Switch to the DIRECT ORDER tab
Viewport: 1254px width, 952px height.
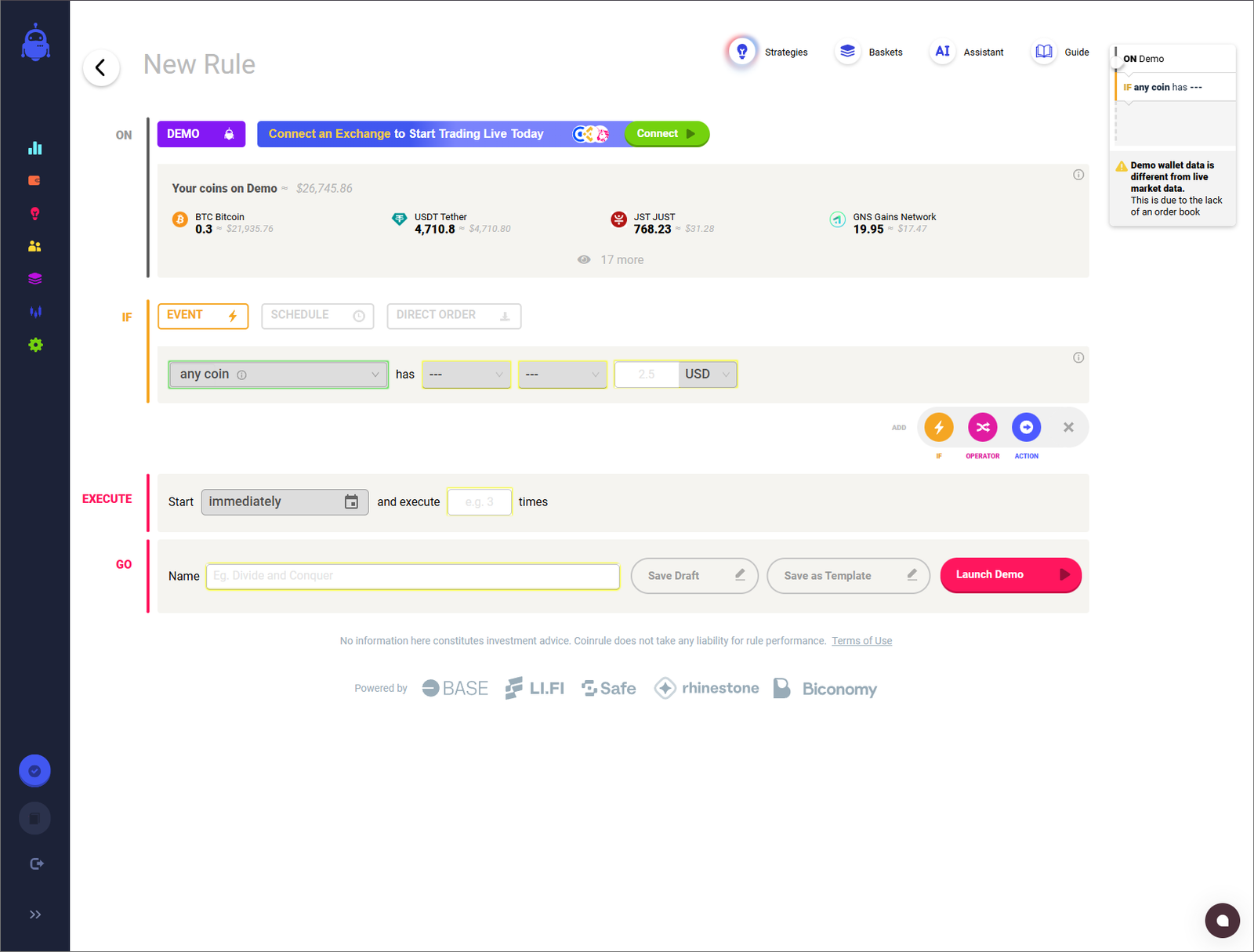pos(453,316)
